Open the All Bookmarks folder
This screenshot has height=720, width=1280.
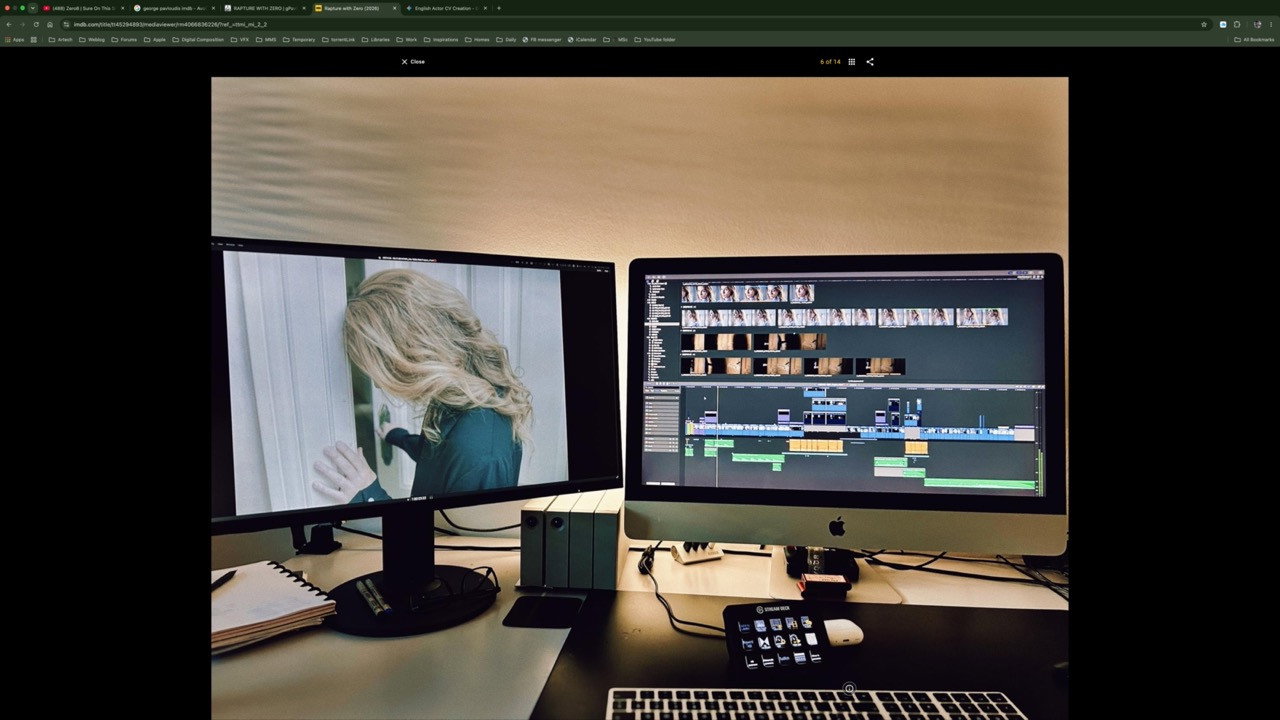1254,40
